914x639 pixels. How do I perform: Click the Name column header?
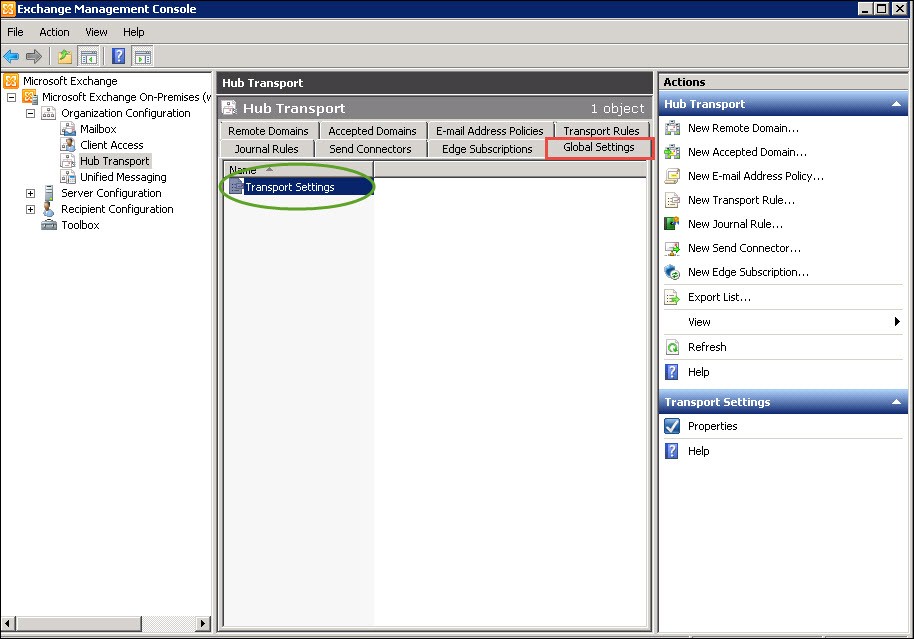pos(243,169)
